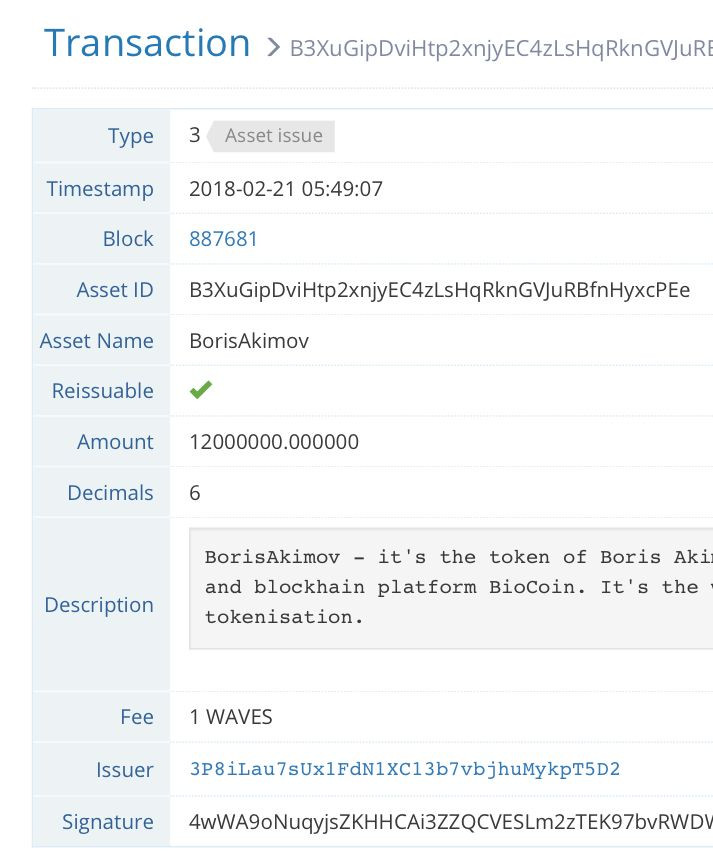Screen dimensions: 713x855
Task: Click the Signature row label
Action: pos(107,822)
